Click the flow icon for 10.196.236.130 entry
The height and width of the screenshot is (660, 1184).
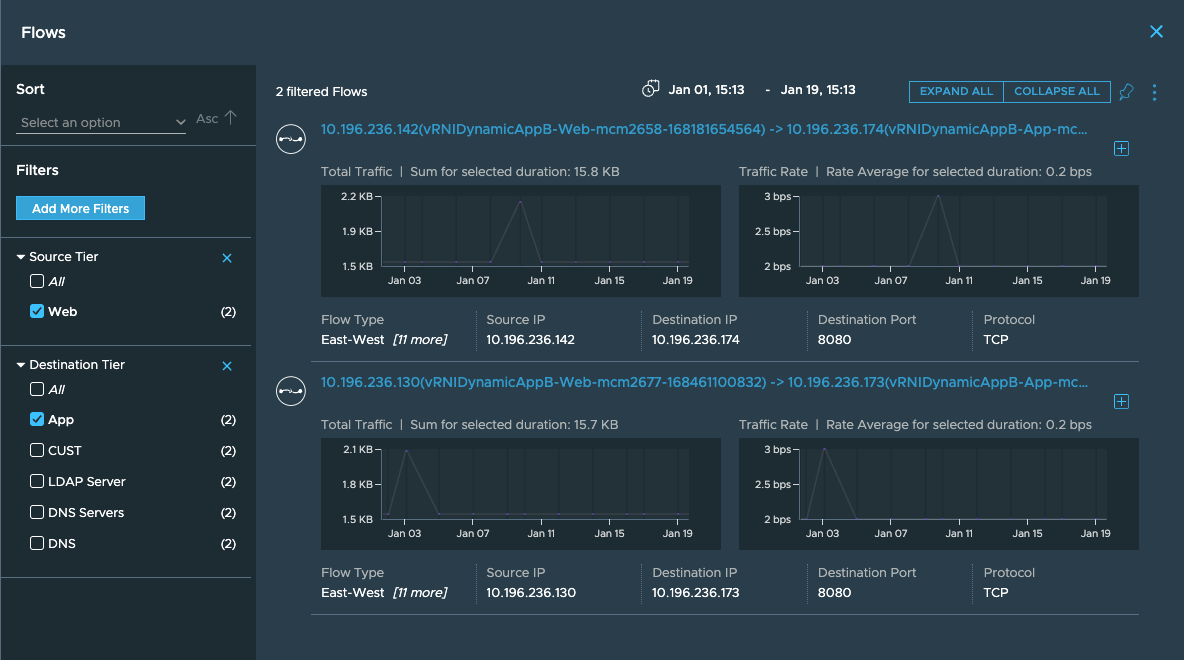click(291, 391)
